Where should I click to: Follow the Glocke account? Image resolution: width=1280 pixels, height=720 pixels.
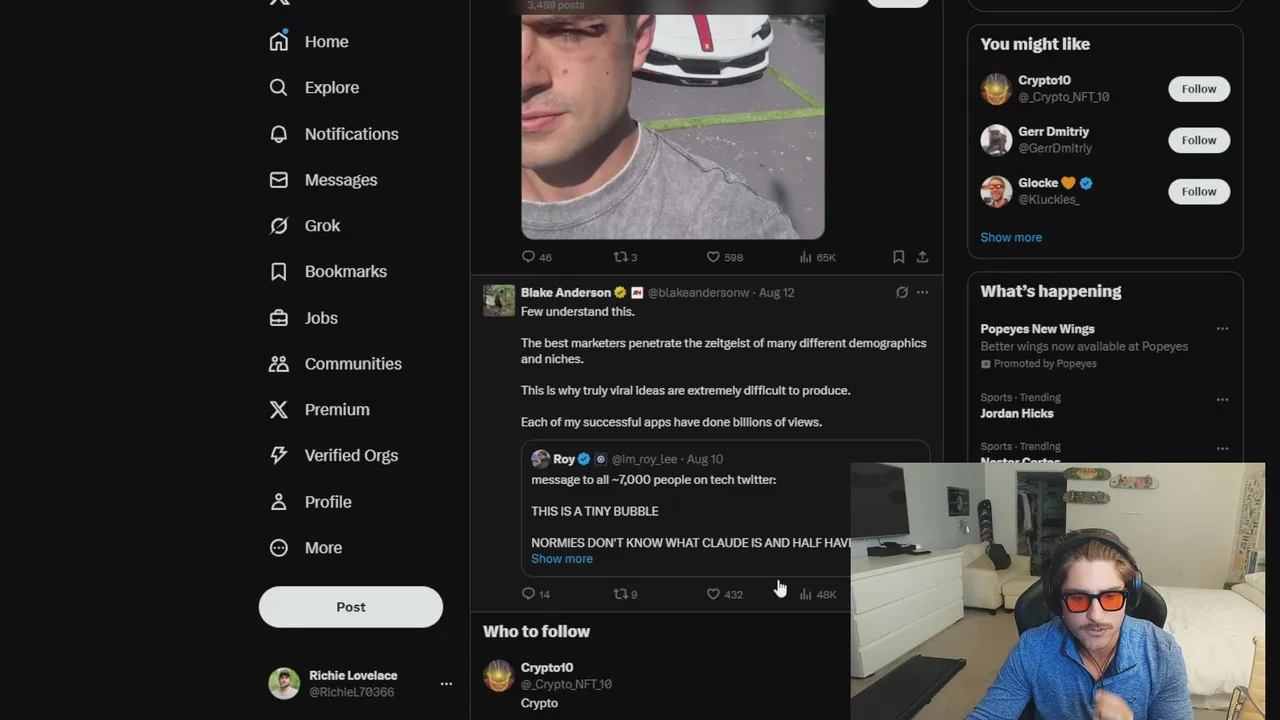[x=1199, y=191]
